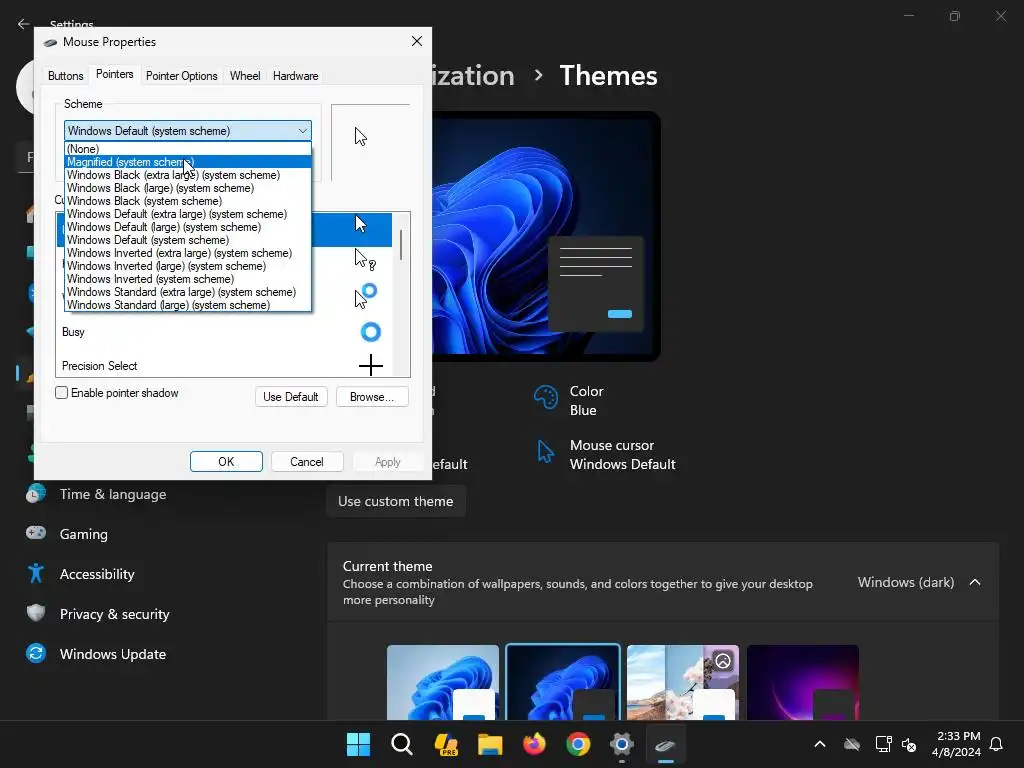Viewport: 1024px width, 768px height.
Task: Show hidden tray icons
Action: 820,744
